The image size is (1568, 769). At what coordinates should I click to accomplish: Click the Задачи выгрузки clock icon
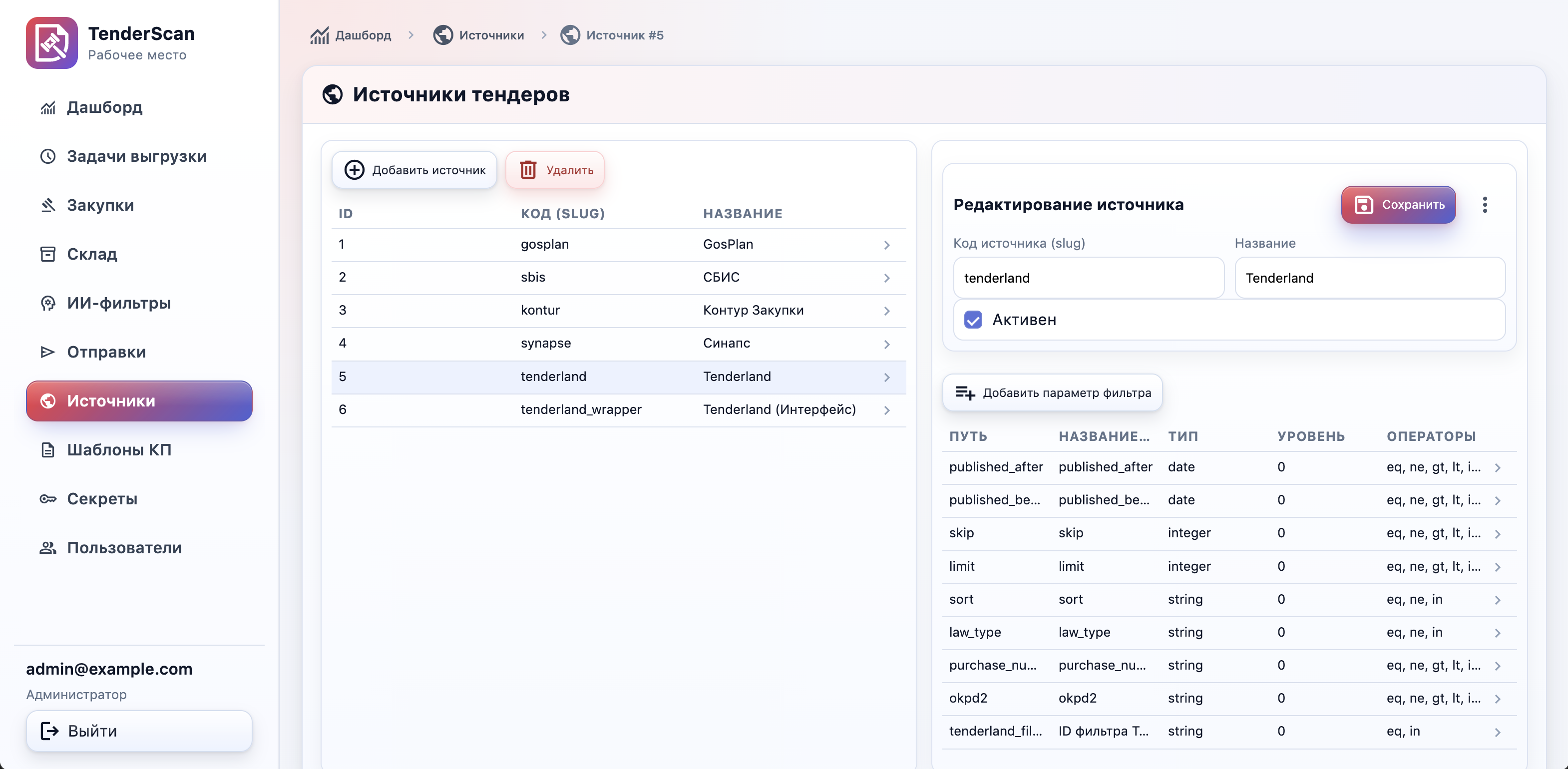48,156
